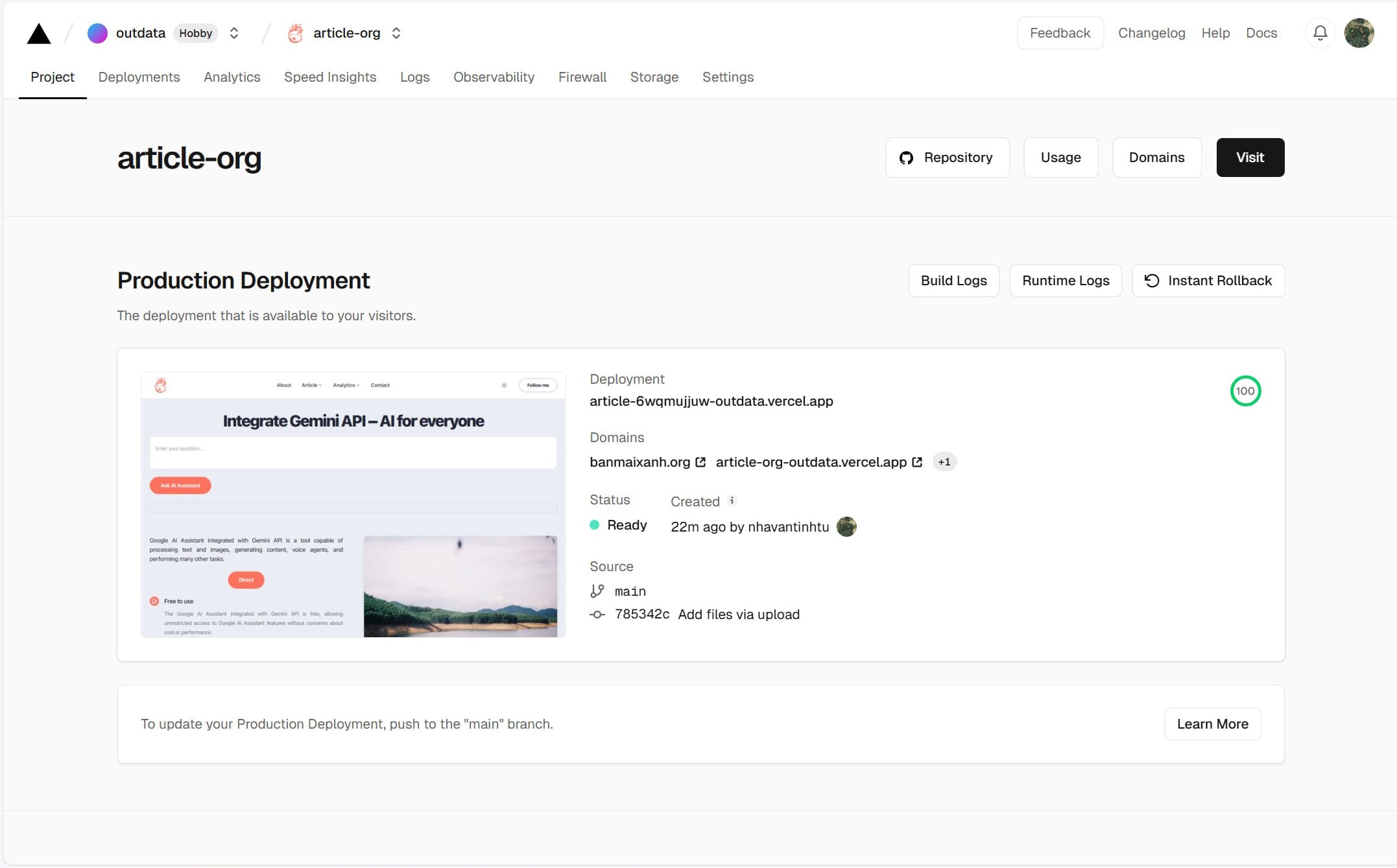Open Runtime Logs
Viewport: 1397px width, 868px height.
(1066, 281)
